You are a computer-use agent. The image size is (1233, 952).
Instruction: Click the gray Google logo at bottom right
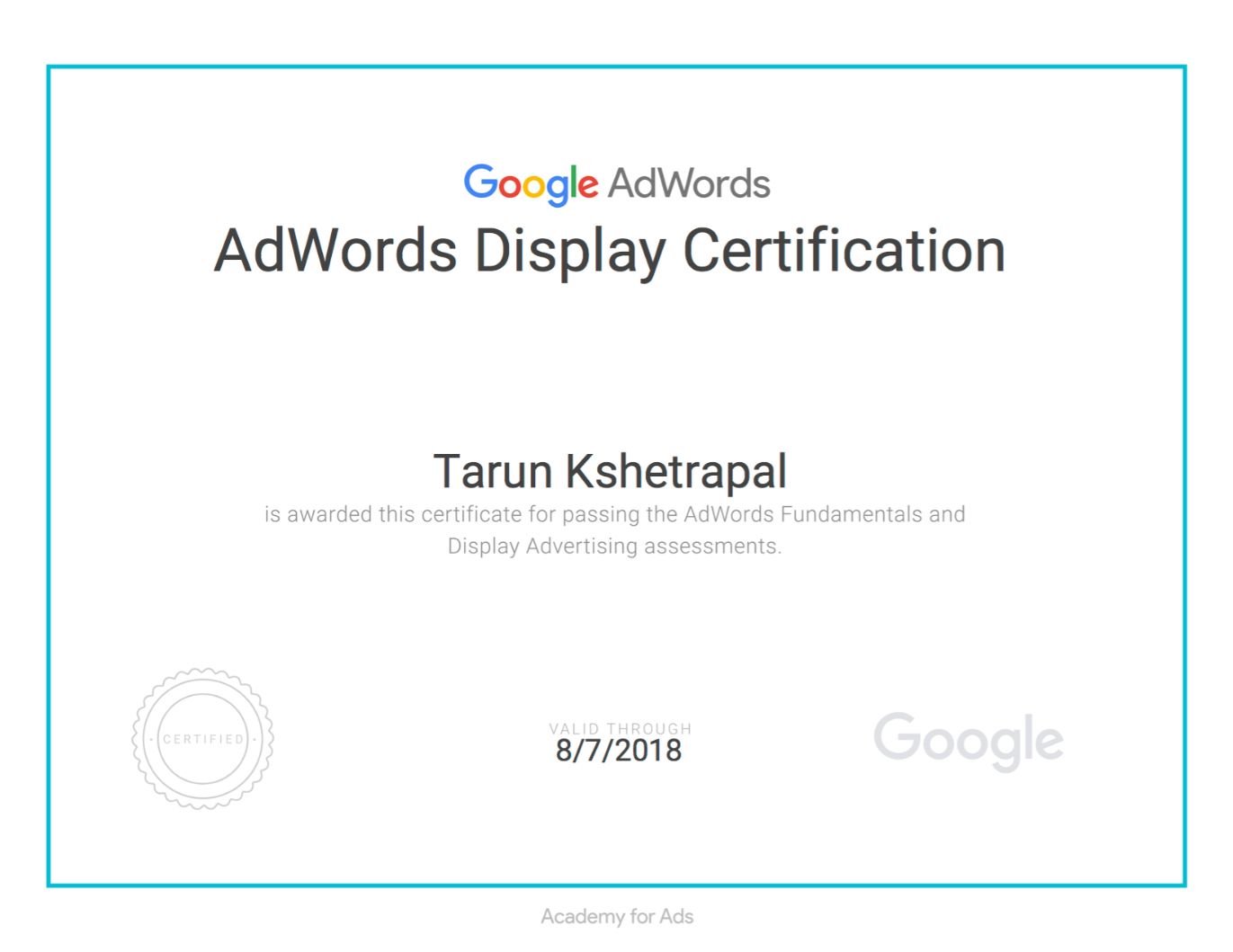tap(969, 742)
